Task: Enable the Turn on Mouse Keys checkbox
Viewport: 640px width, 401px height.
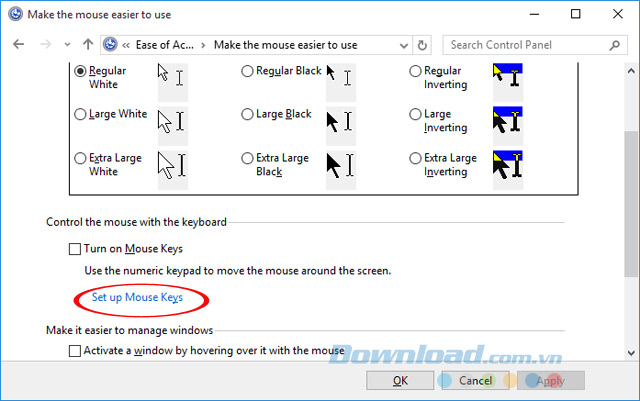Action: [75, 249]
